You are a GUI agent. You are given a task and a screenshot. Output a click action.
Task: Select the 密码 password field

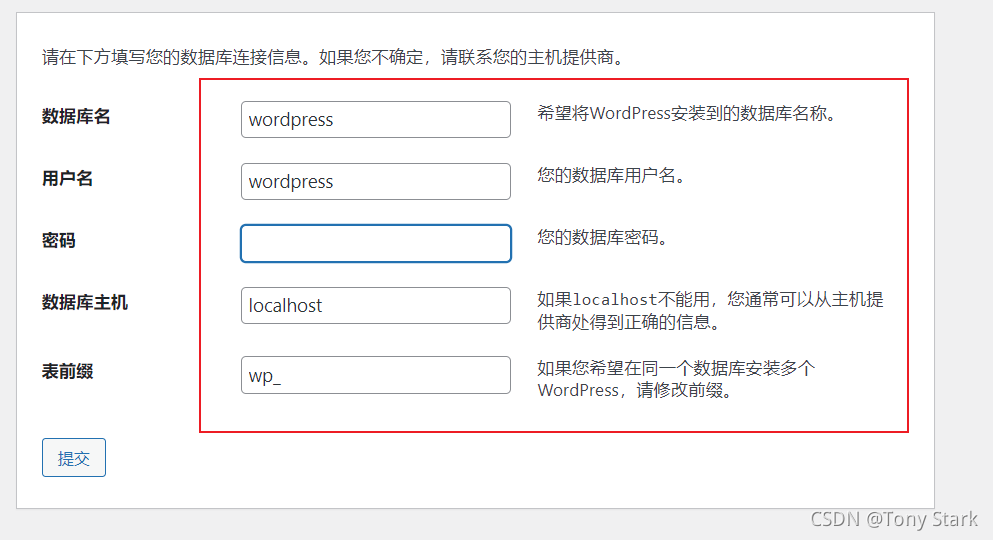(376, 244)
